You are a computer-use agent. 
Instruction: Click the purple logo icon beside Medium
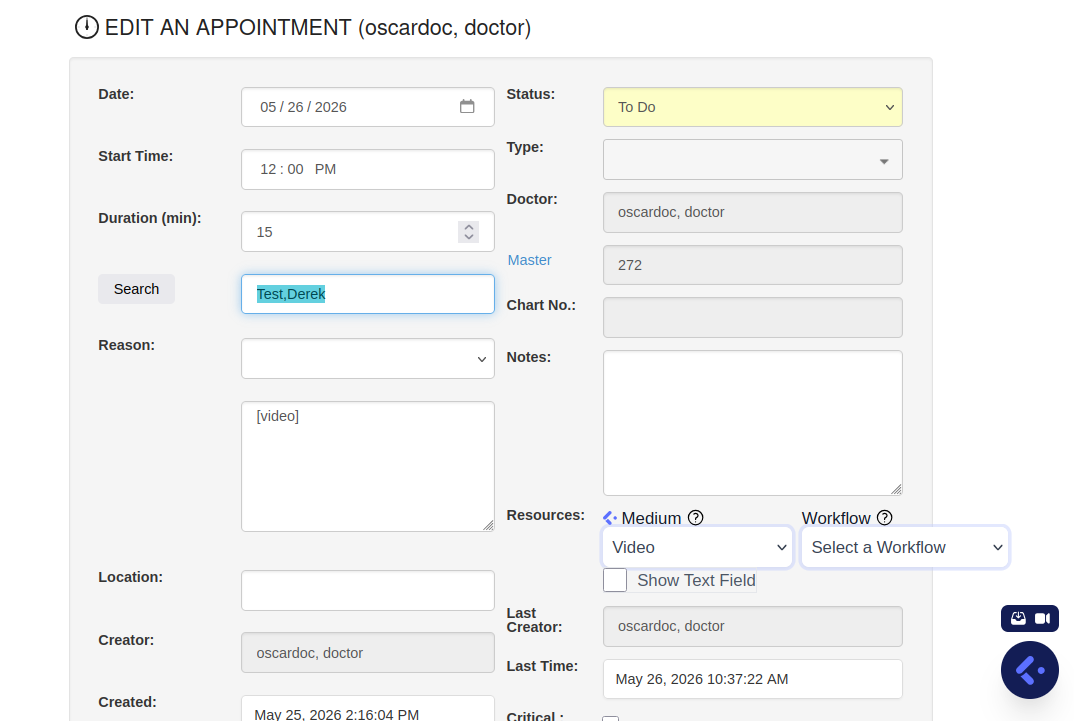610,518
